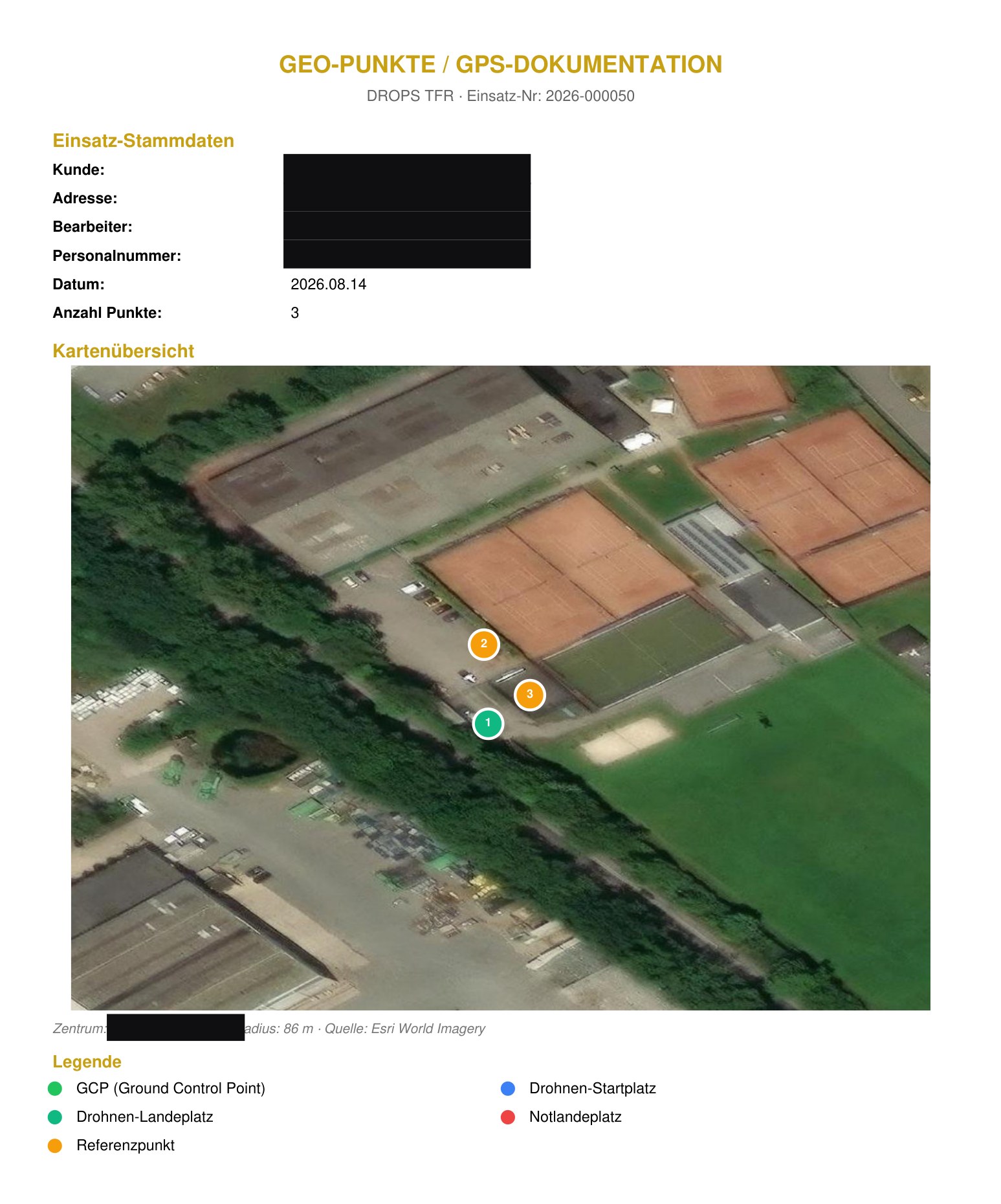1001x1204 pixels.
Task: Click the "Einsatz-Stammdaten" section heading
Action: point(143,140)
